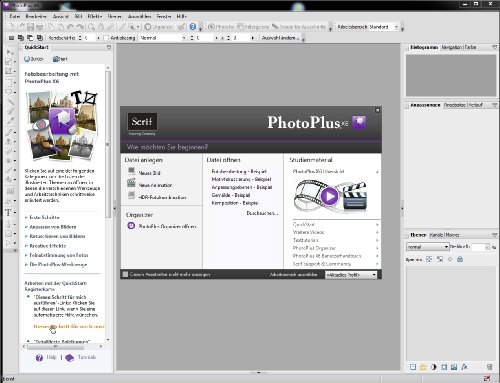Open the Datei menu
The width and height of the screenshot is (500, 383).
coord(15,16)
